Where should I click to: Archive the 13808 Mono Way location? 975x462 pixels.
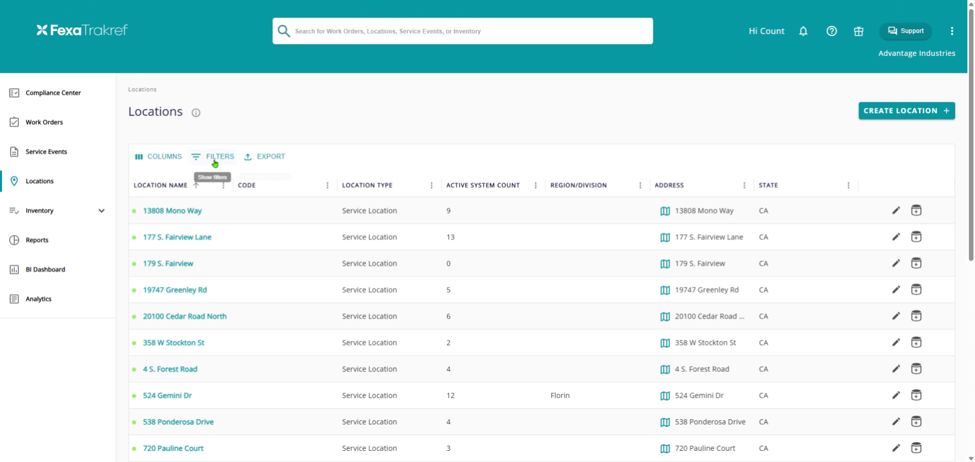pyautogui.click(x=916, y=211)
